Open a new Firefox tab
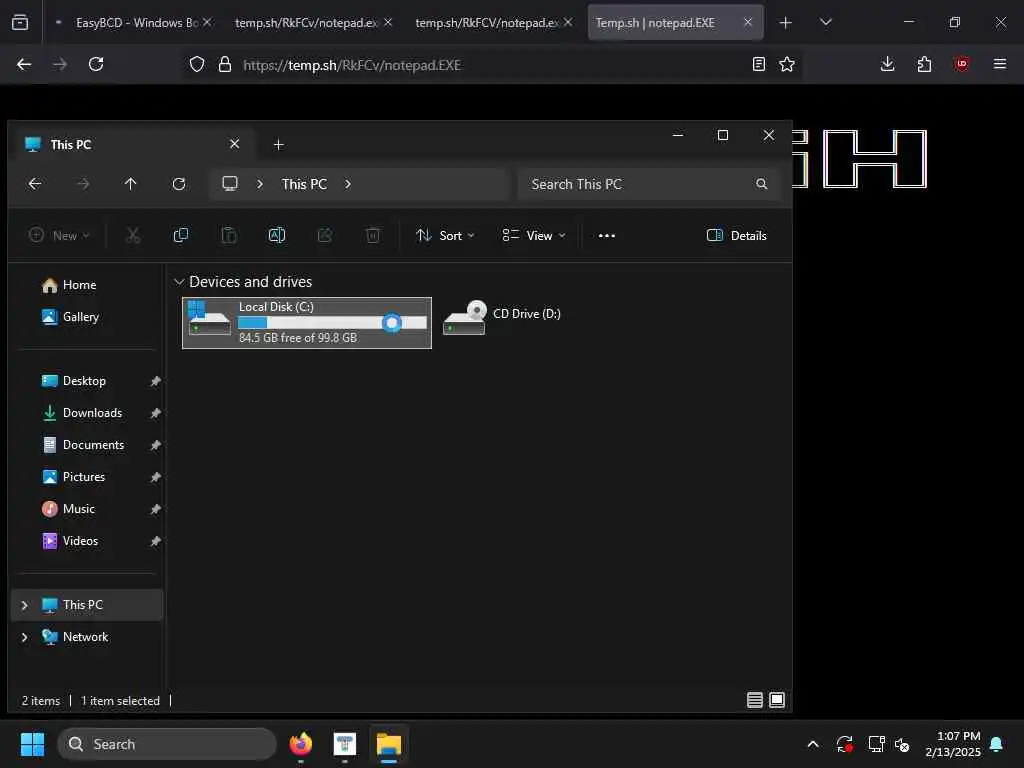 tap(786, 23)
